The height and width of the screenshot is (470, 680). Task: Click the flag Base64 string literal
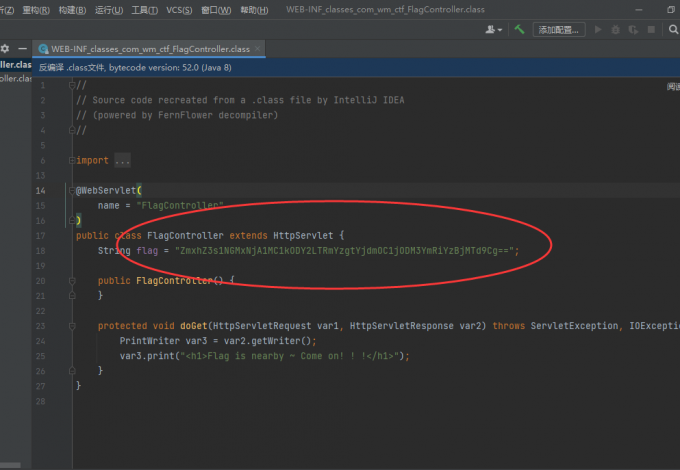(x=344, y=251)
